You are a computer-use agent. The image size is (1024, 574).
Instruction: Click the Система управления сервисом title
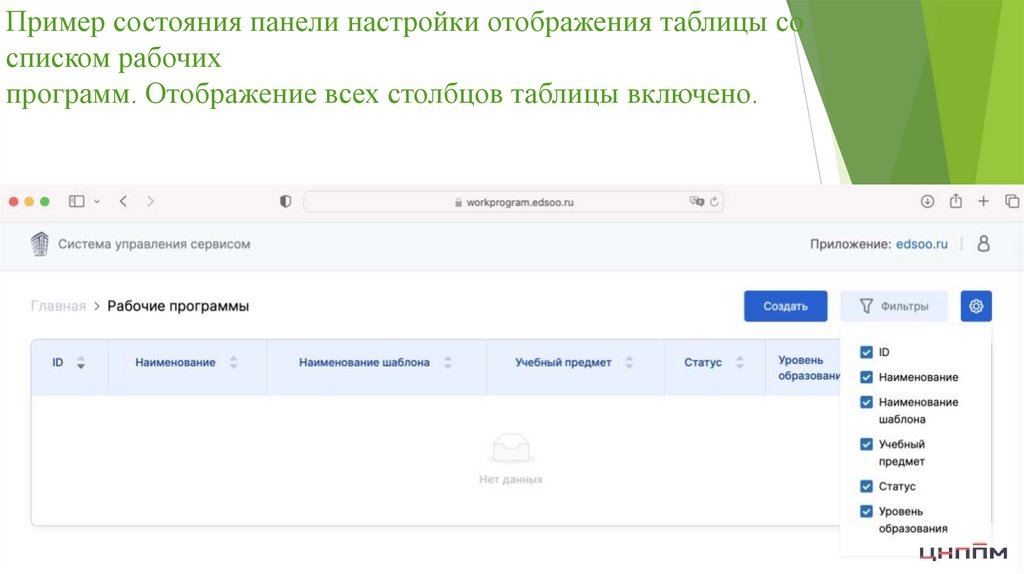(x=154, y=244)
